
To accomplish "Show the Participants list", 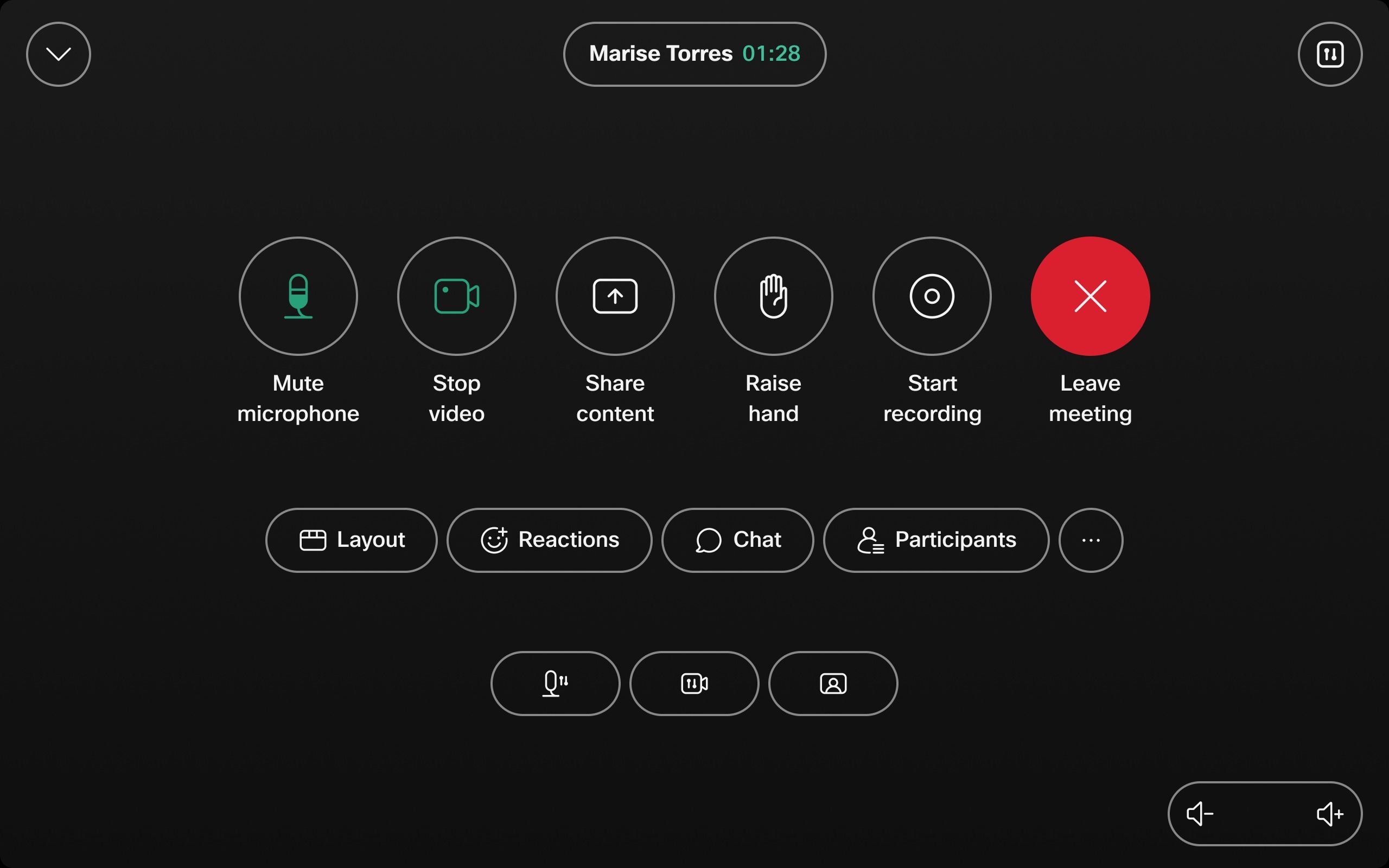I will tap(935, 540).
